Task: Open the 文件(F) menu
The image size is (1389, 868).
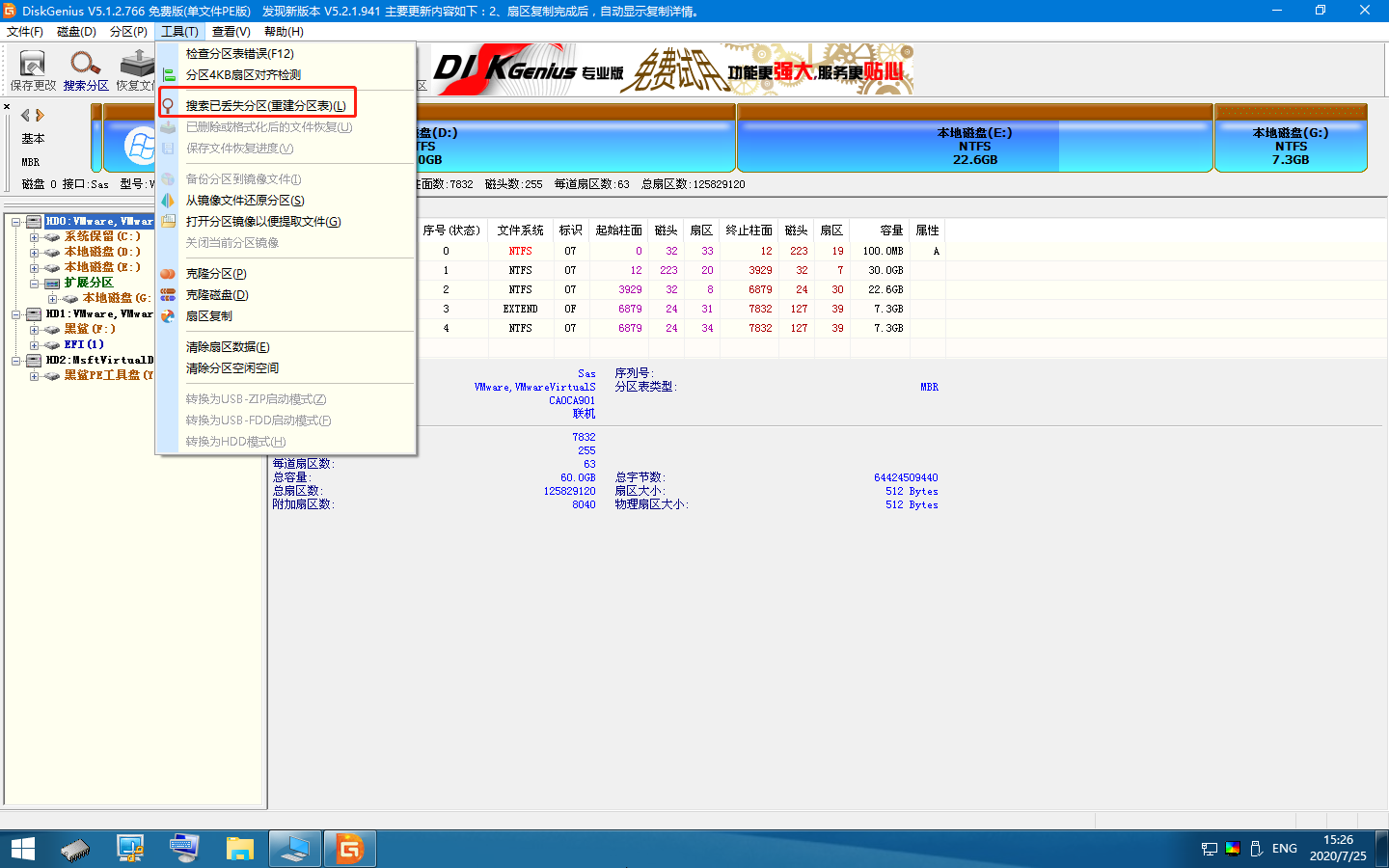Action: tap(25, 32)
